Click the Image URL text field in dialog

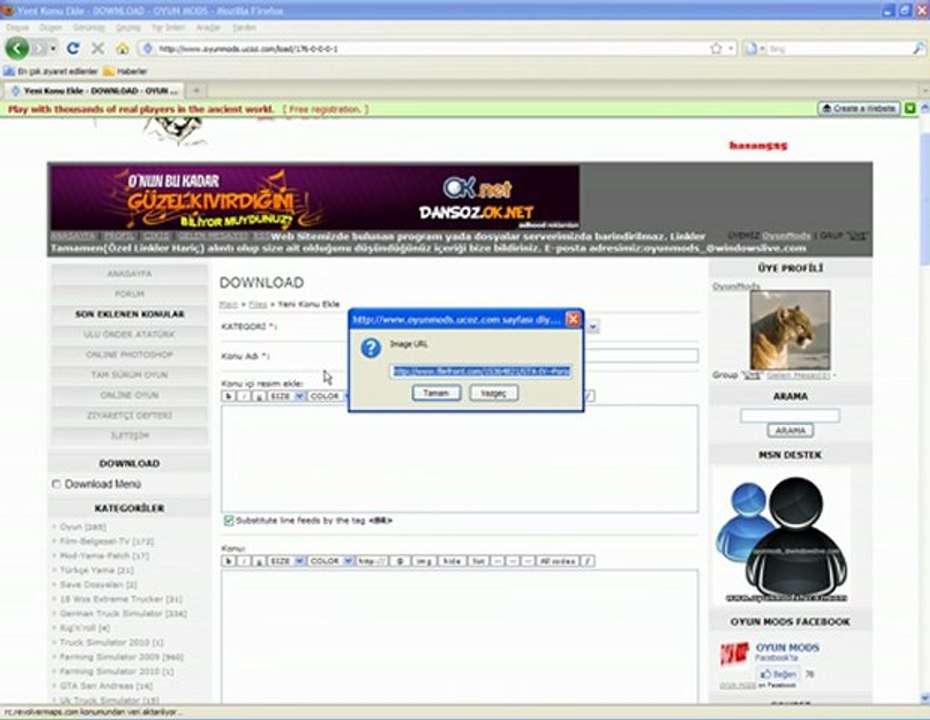pyautogui.click(x=480, y=371)
